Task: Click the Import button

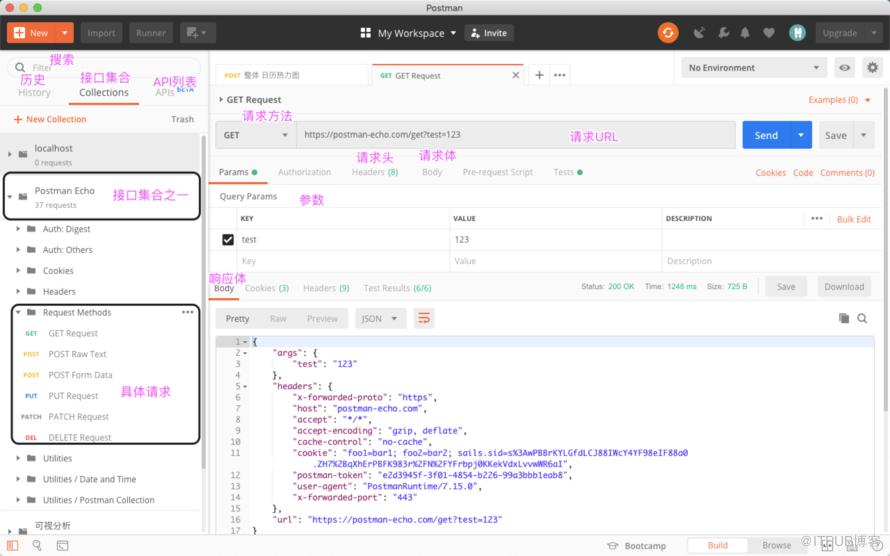Action: click(x=101, y=33)
